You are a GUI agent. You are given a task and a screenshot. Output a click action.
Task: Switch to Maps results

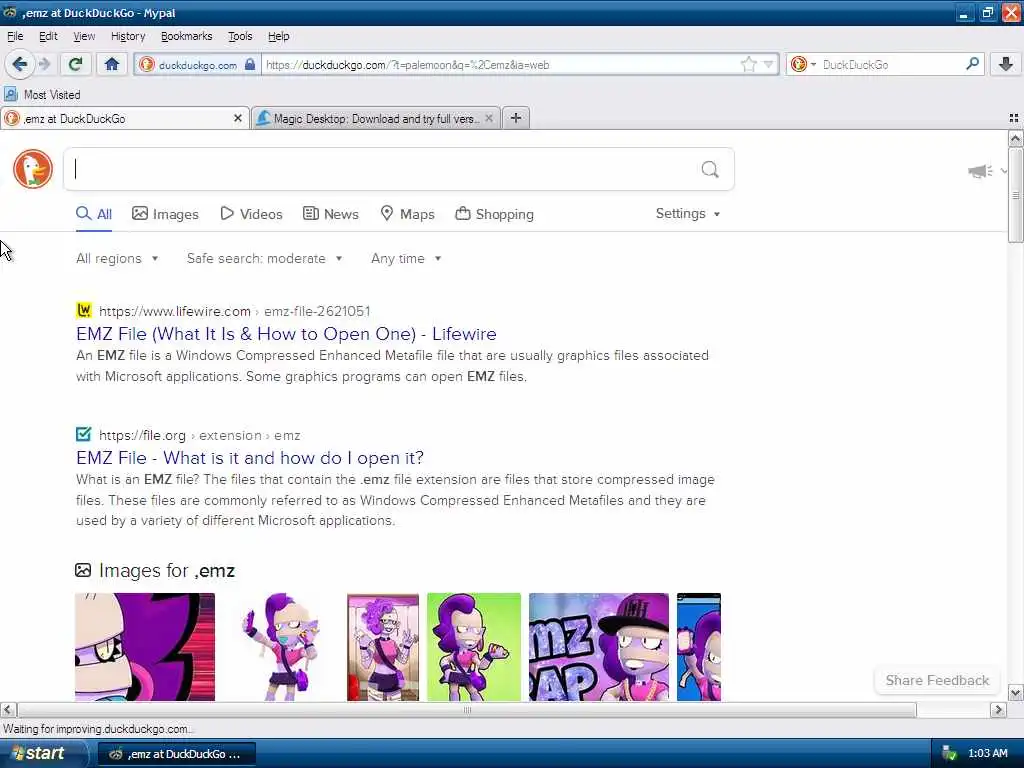point(408,214)
